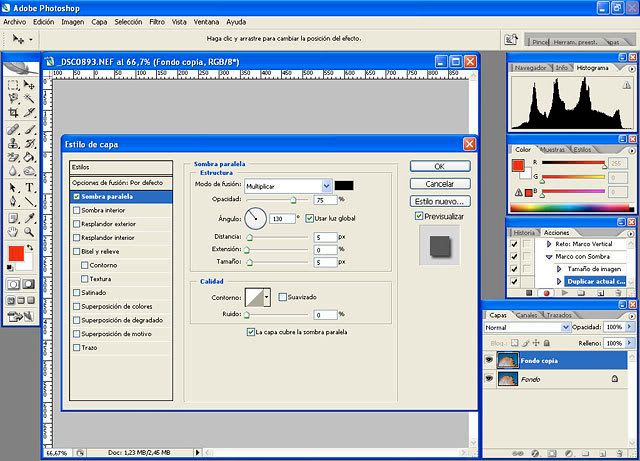This screenshot has width=640, height=461.
Task: Select the Type tool
Action: tap(29, 188)
